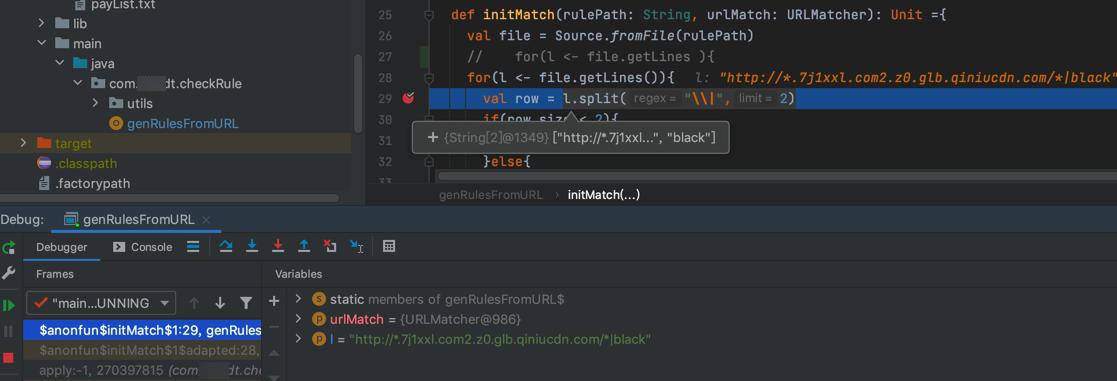Select next frame down arrow
1117x381 pixels.
pyautogui.click(x=220, y=303)
